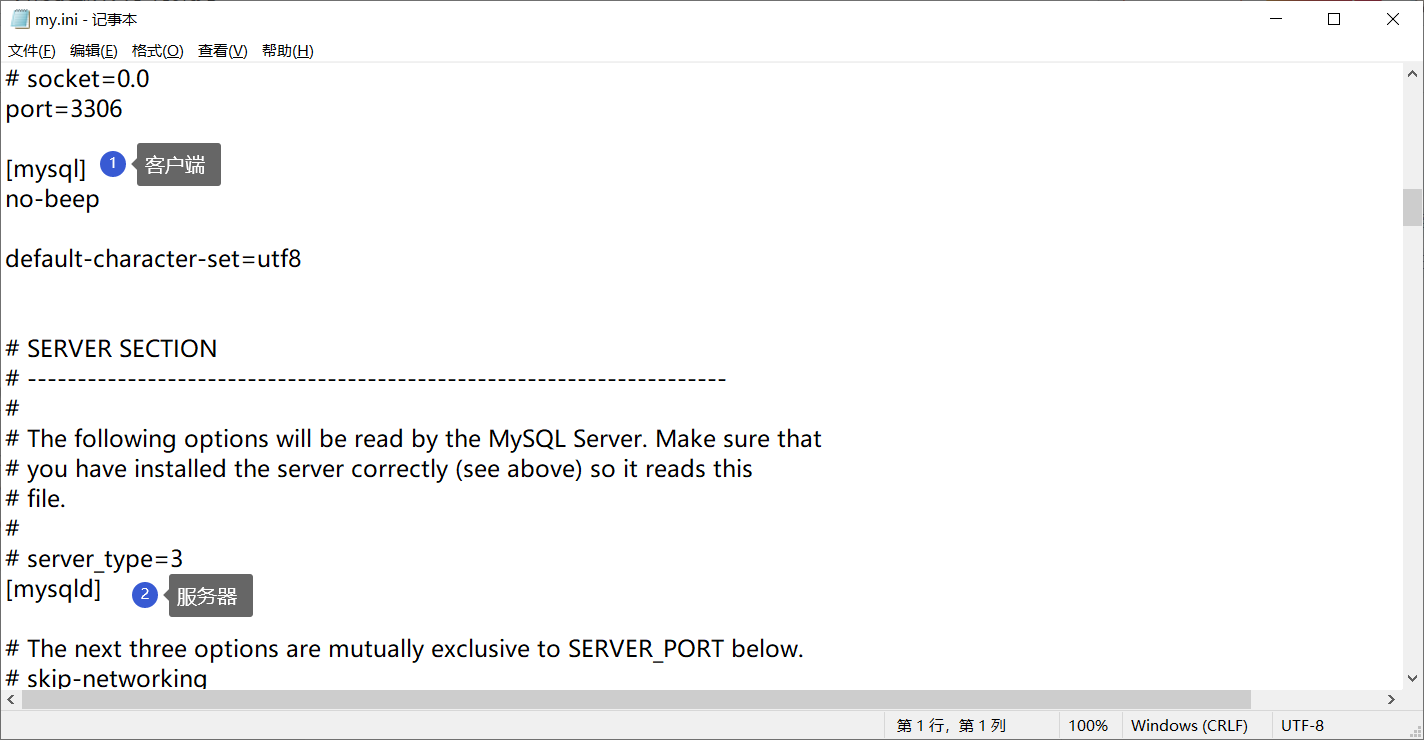Click the line starting '# you have installed'
Screen dimensions: 1424x740
click(x=379, y=469)
